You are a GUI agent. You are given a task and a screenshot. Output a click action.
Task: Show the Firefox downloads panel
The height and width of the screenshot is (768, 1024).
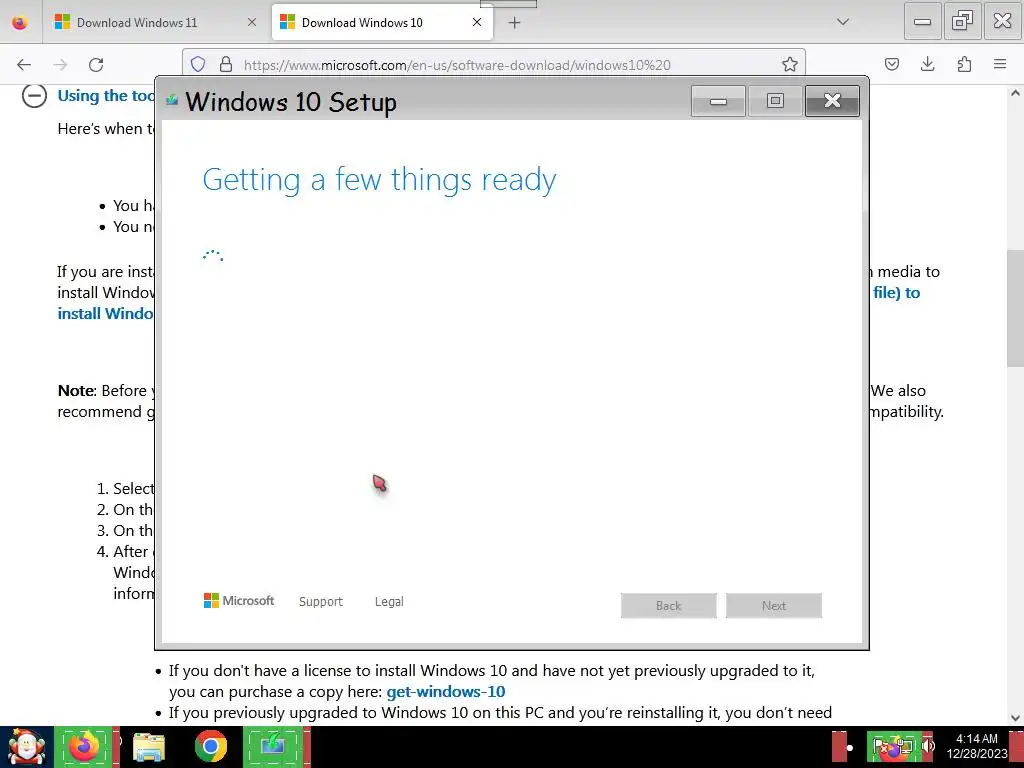click(927, 64)
